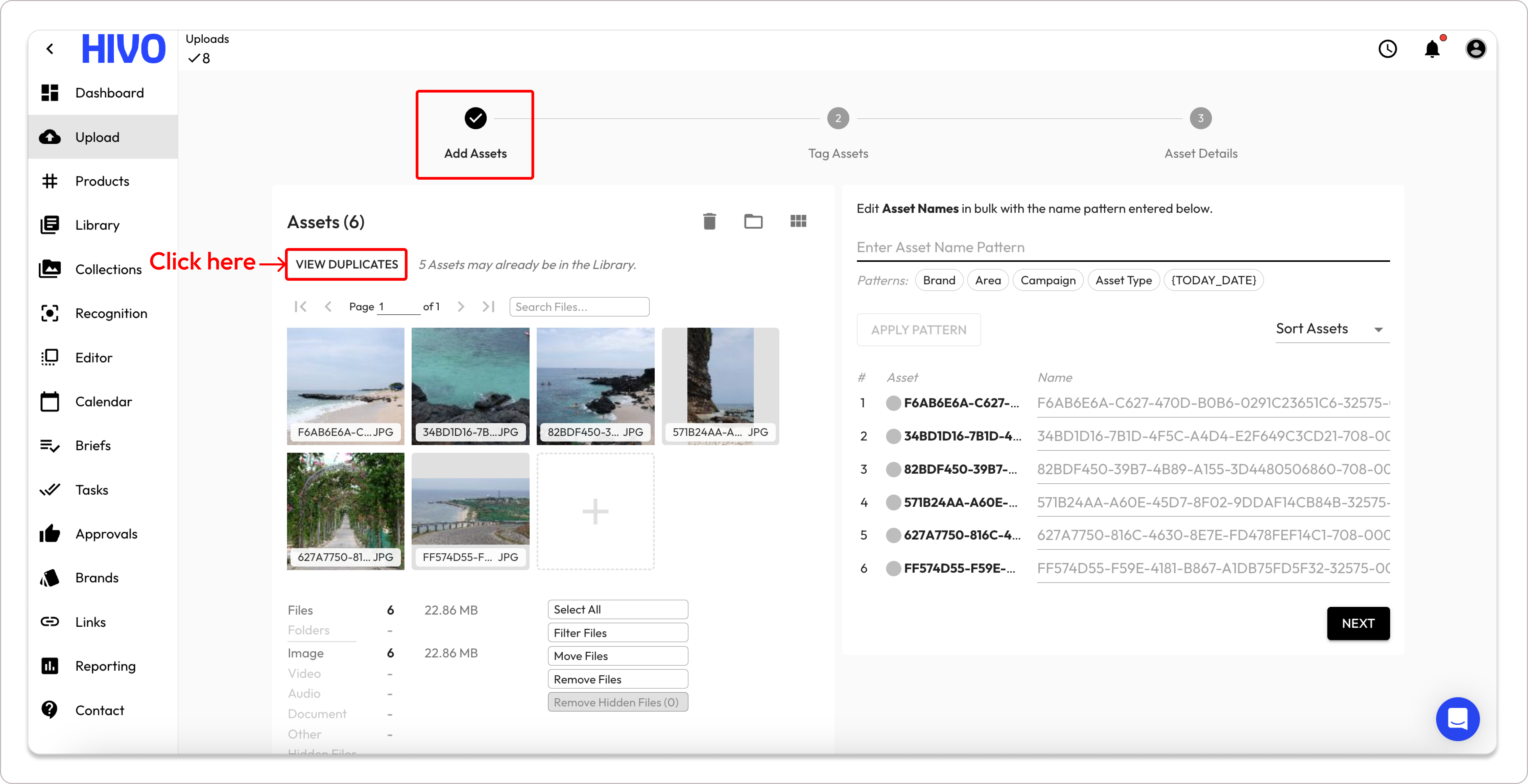Open the Sort Assets dropdown
The width and height of the screenshot is (1528, 784).
[x=1332, y=329]
